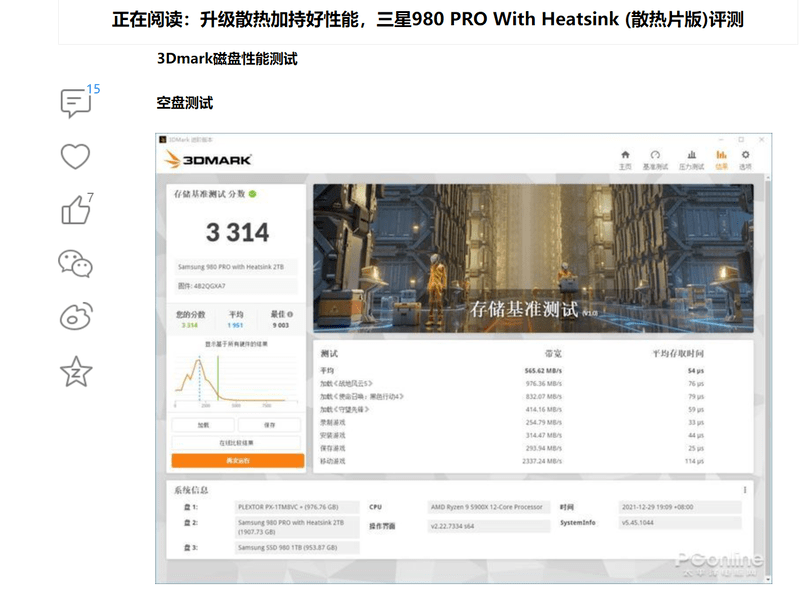Share to Qzone star icon
The image size is (800, 597).
tap(76, 371)
